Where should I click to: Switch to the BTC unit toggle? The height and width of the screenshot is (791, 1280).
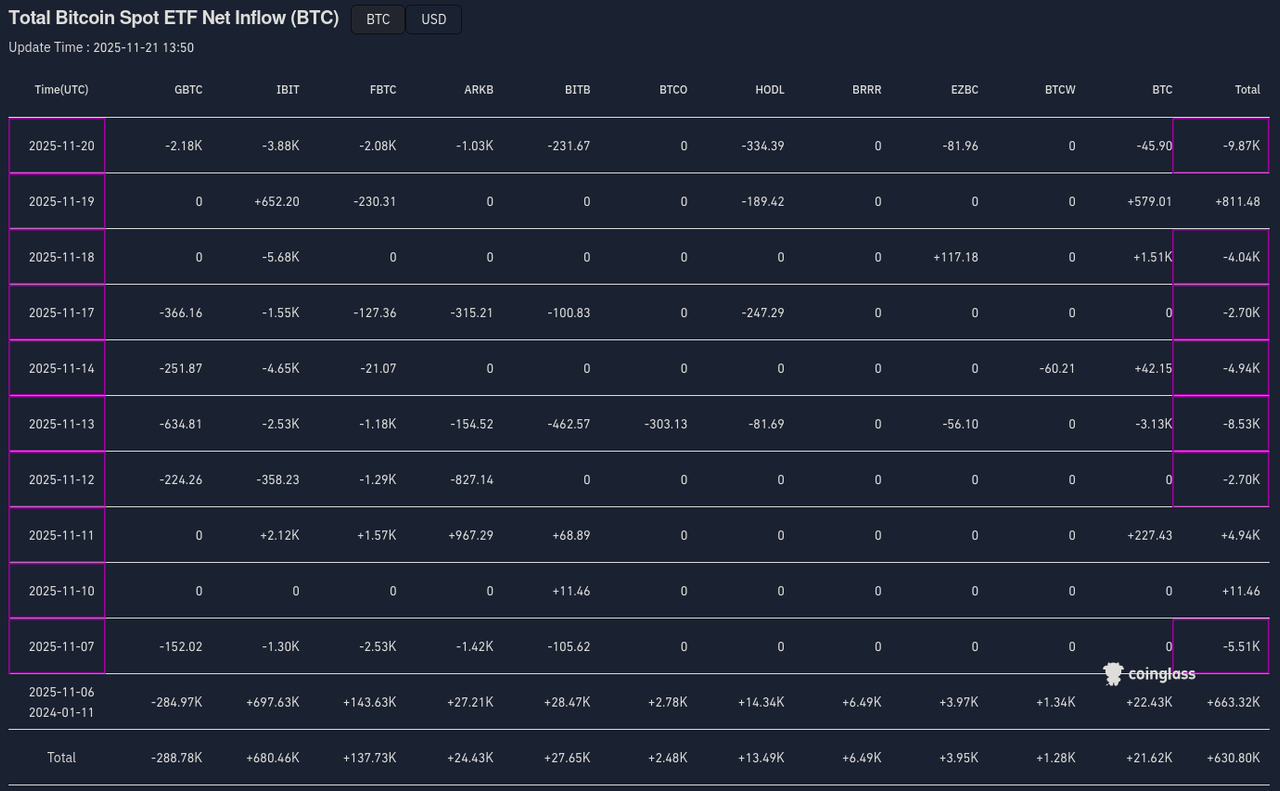[378, 19]
